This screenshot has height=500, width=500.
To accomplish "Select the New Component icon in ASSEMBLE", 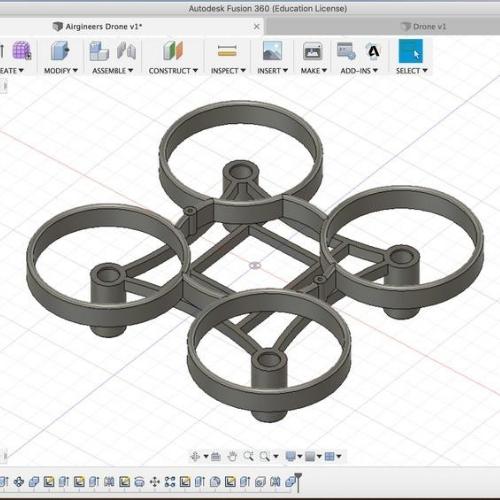I will [x=99, y=51].
